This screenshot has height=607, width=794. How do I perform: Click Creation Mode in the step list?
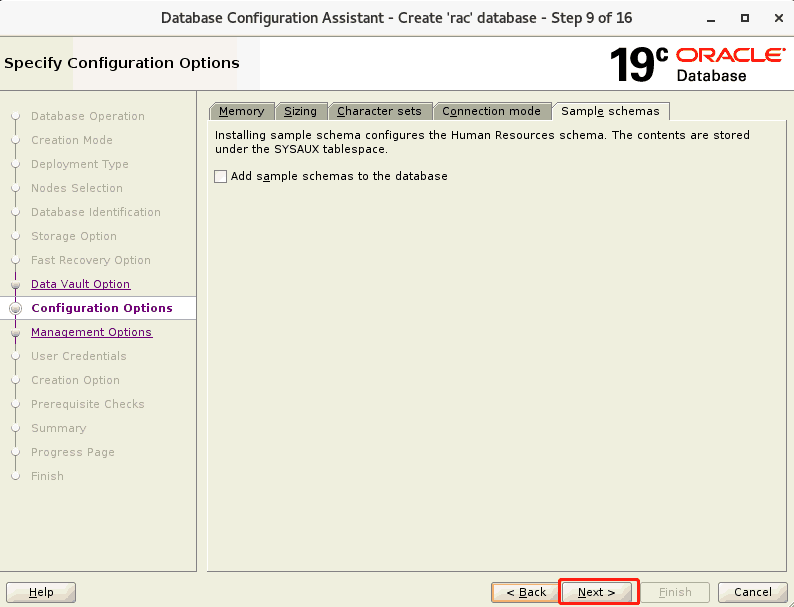72,140
